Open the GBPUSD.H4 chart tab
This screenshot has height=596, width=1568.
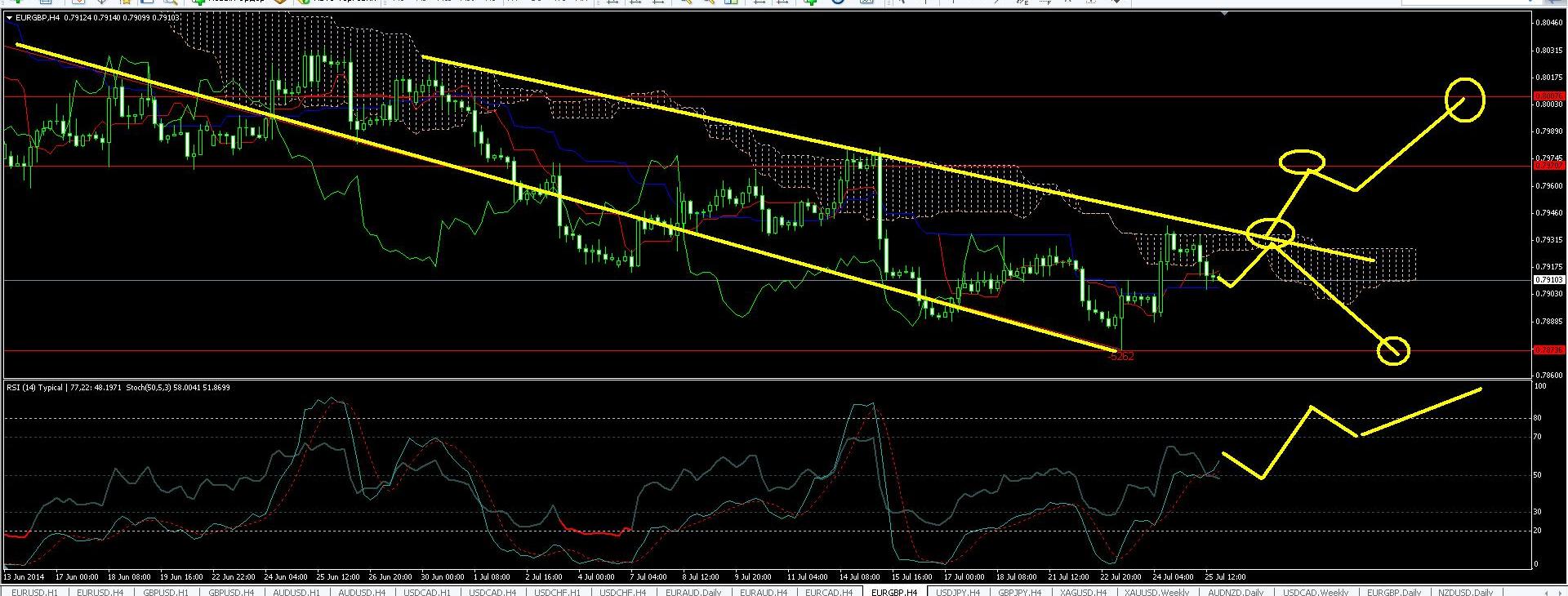tap(231, 592)
